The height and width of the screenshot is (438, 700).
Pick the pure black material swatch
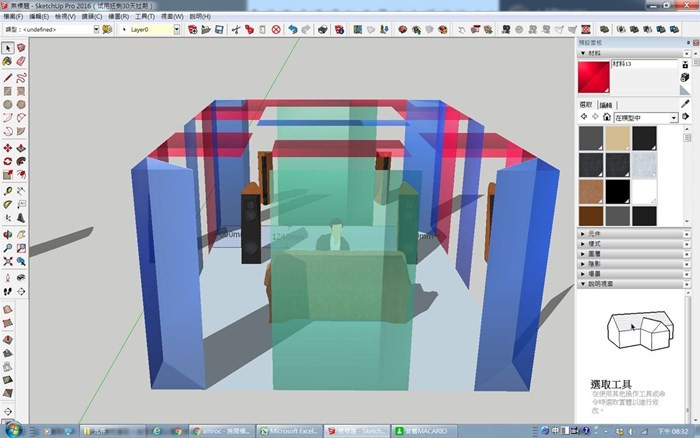click(617, 191)
